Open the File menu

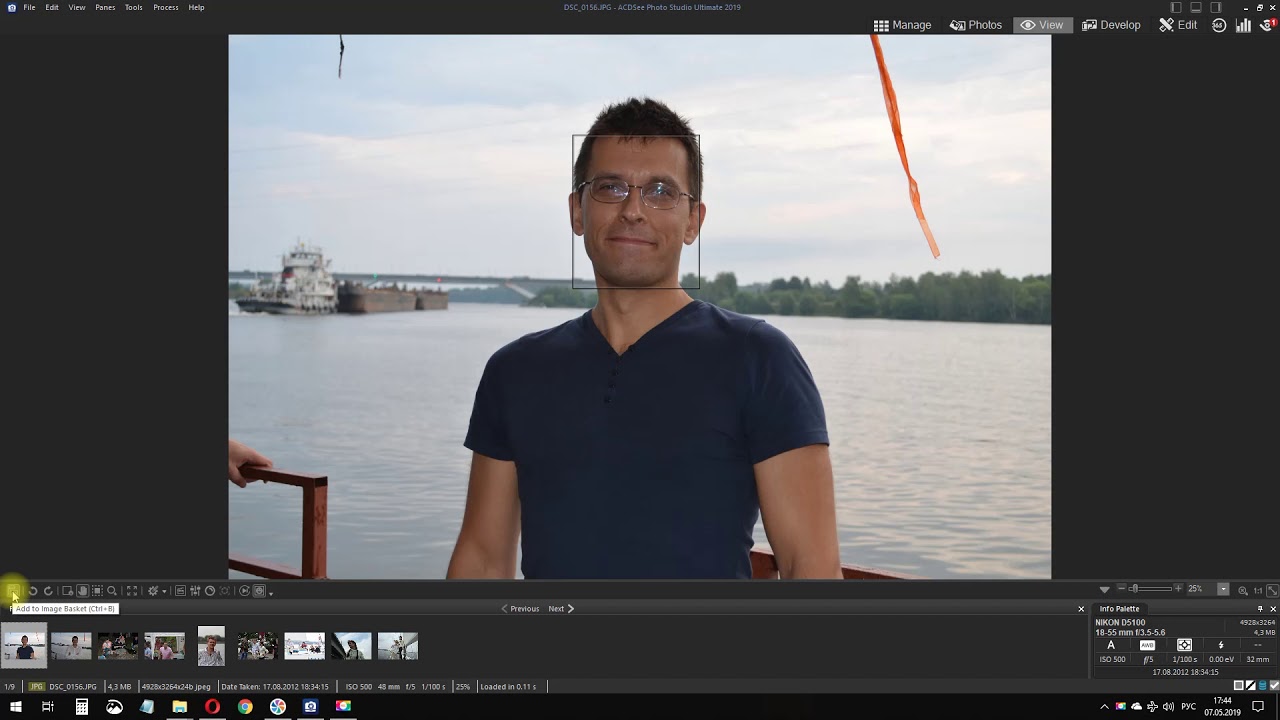(30, 7)
